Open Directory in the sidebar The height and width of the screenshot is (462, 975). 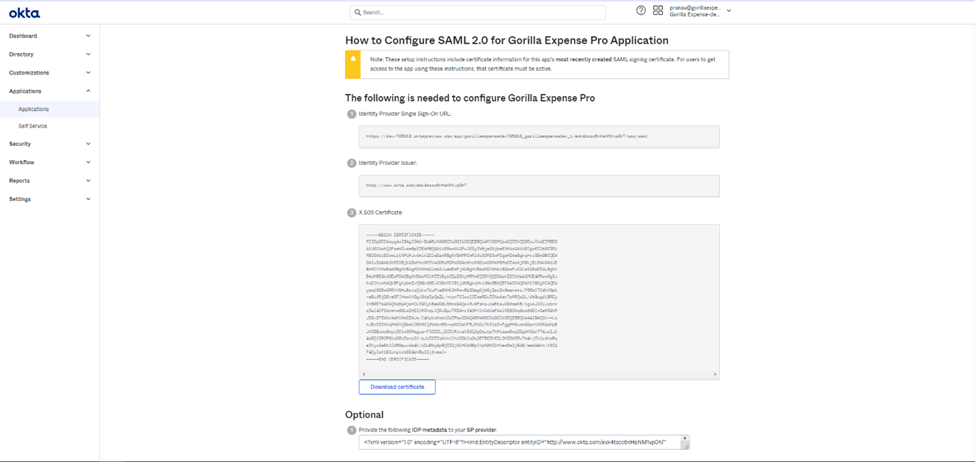click(21, 54)
